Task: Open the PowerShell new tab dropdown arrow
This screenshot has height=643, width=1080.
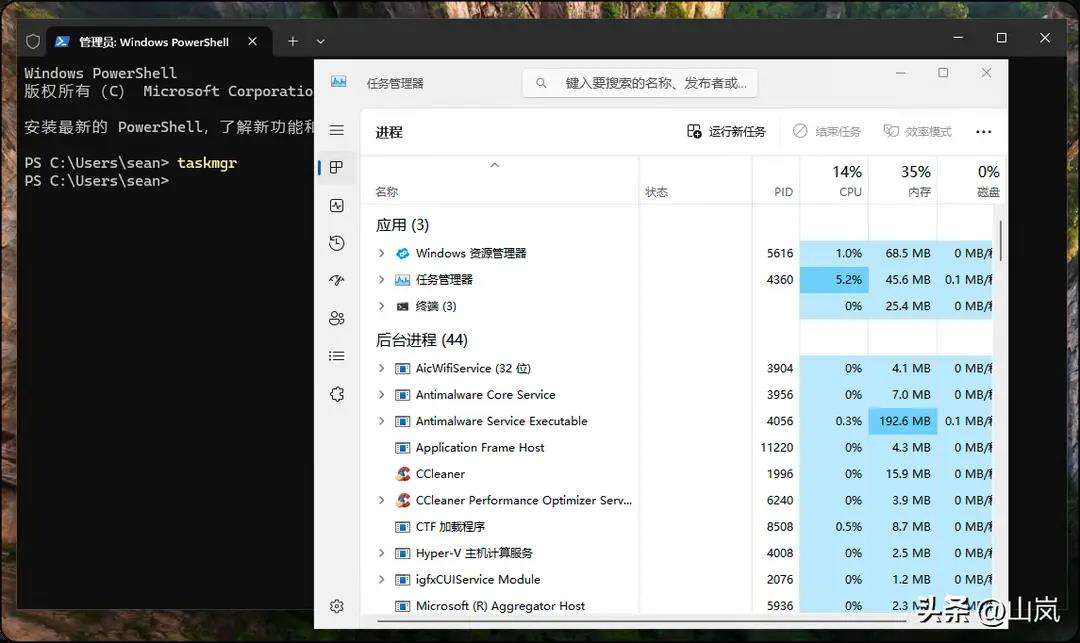Action: [321, 41]
